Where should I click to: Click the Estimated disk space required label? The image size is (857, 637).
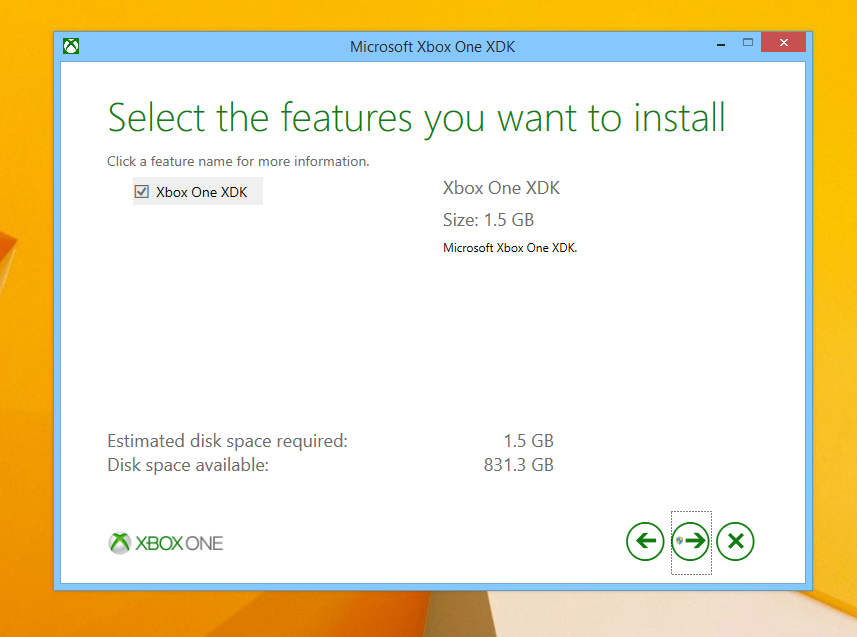[227, 441]
